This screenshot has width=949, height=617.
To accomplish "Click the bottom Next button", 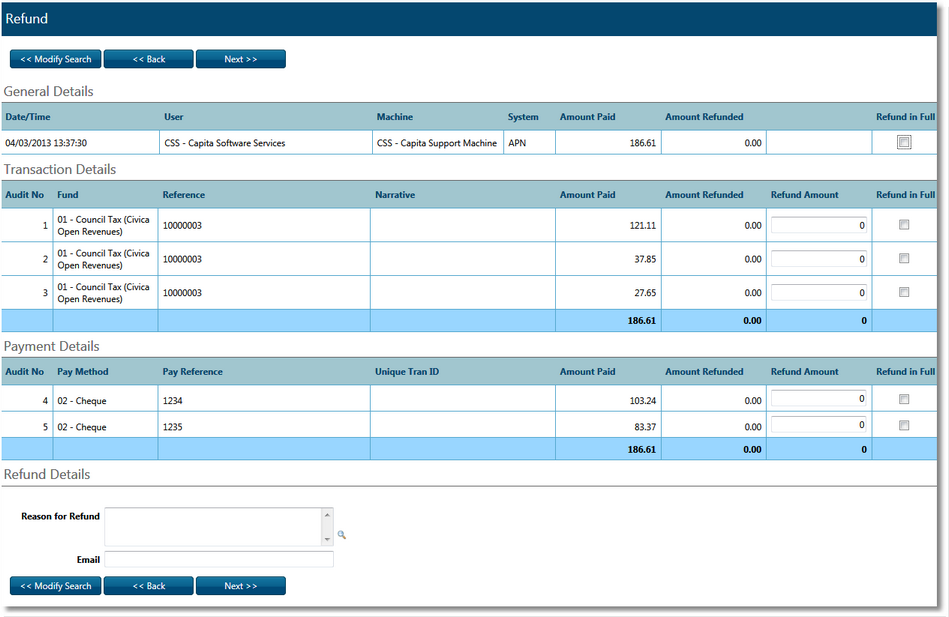I will tap(240, 586).
